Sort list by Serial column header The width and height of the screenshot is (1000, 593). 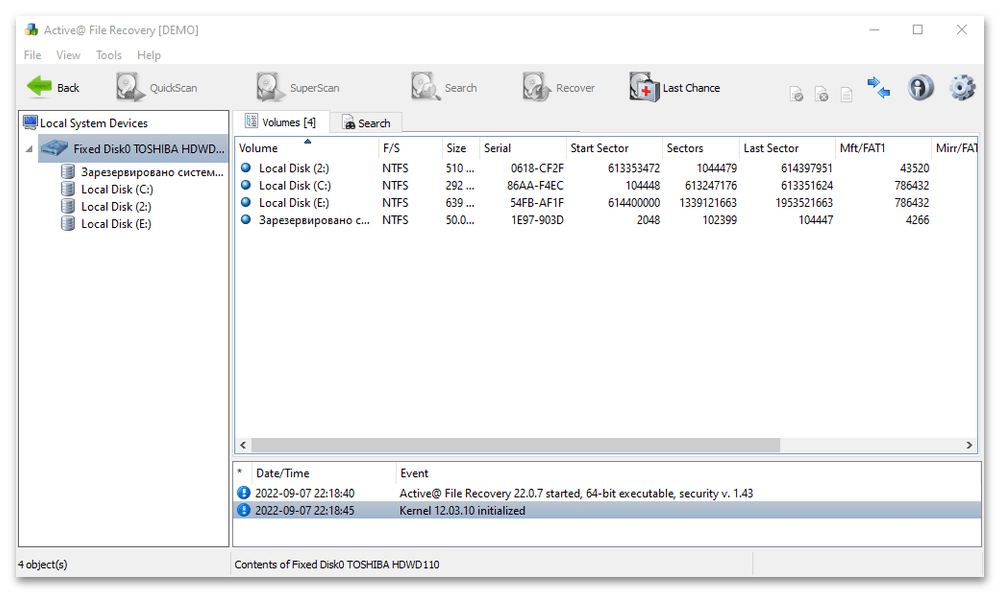point(497,148)
